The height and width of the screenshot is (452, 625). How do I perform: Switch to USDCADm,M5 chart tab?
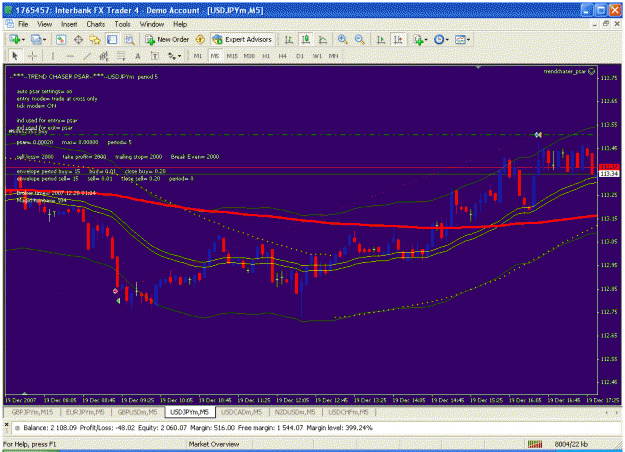click(x=242, y=412)
